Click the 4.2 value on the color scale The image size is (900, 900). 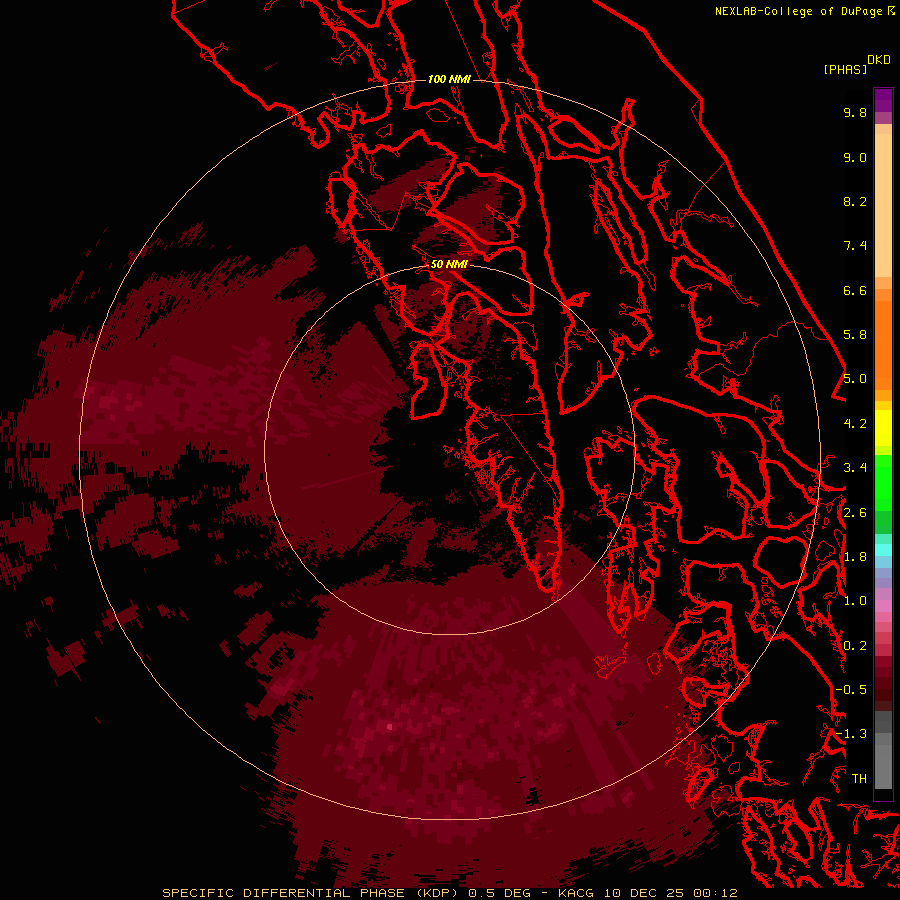[x=855, y=424]
